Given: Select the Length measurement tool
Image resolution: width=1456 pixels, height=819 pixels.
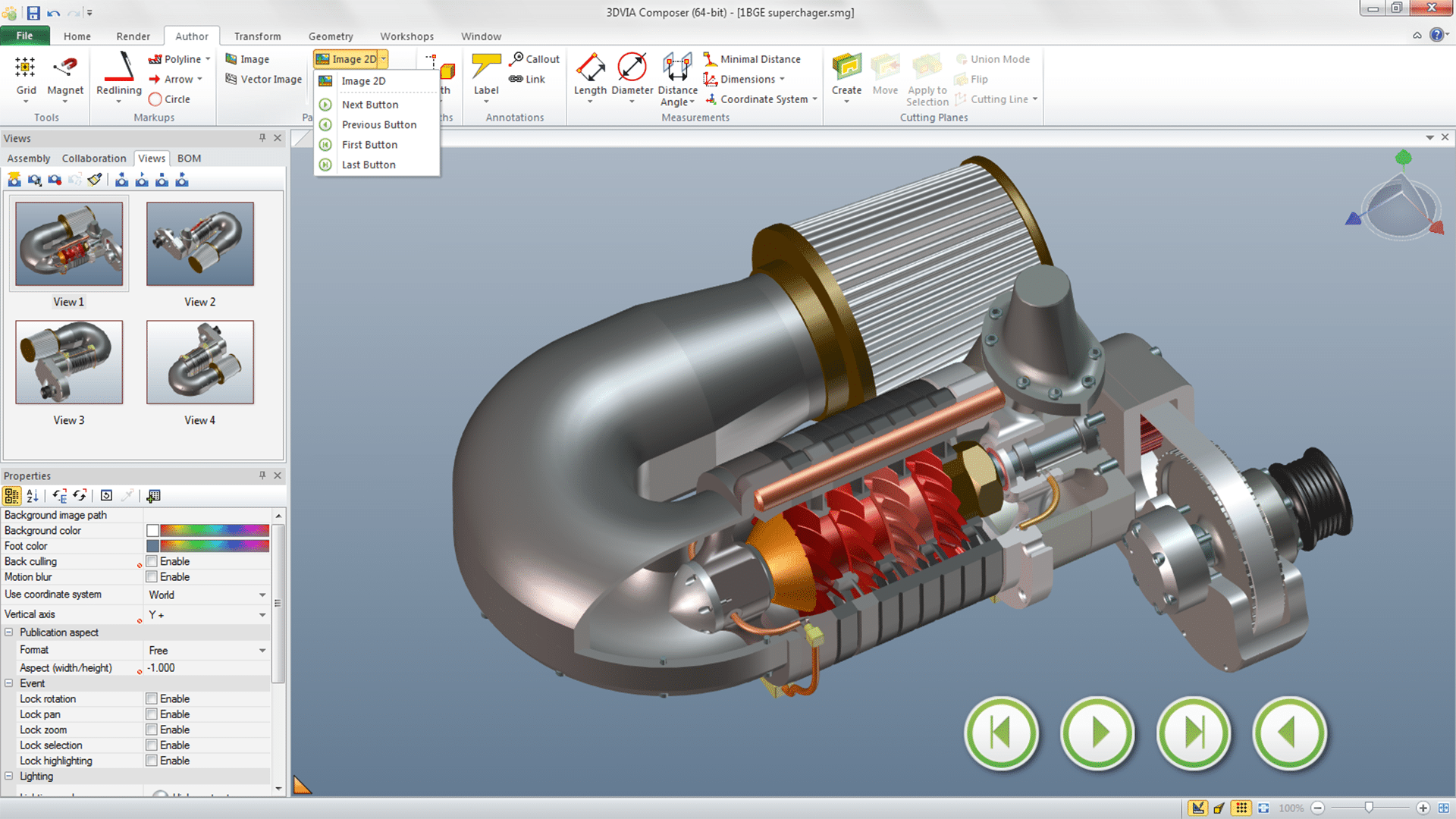Looking at the screenshot, I should 590,68.
